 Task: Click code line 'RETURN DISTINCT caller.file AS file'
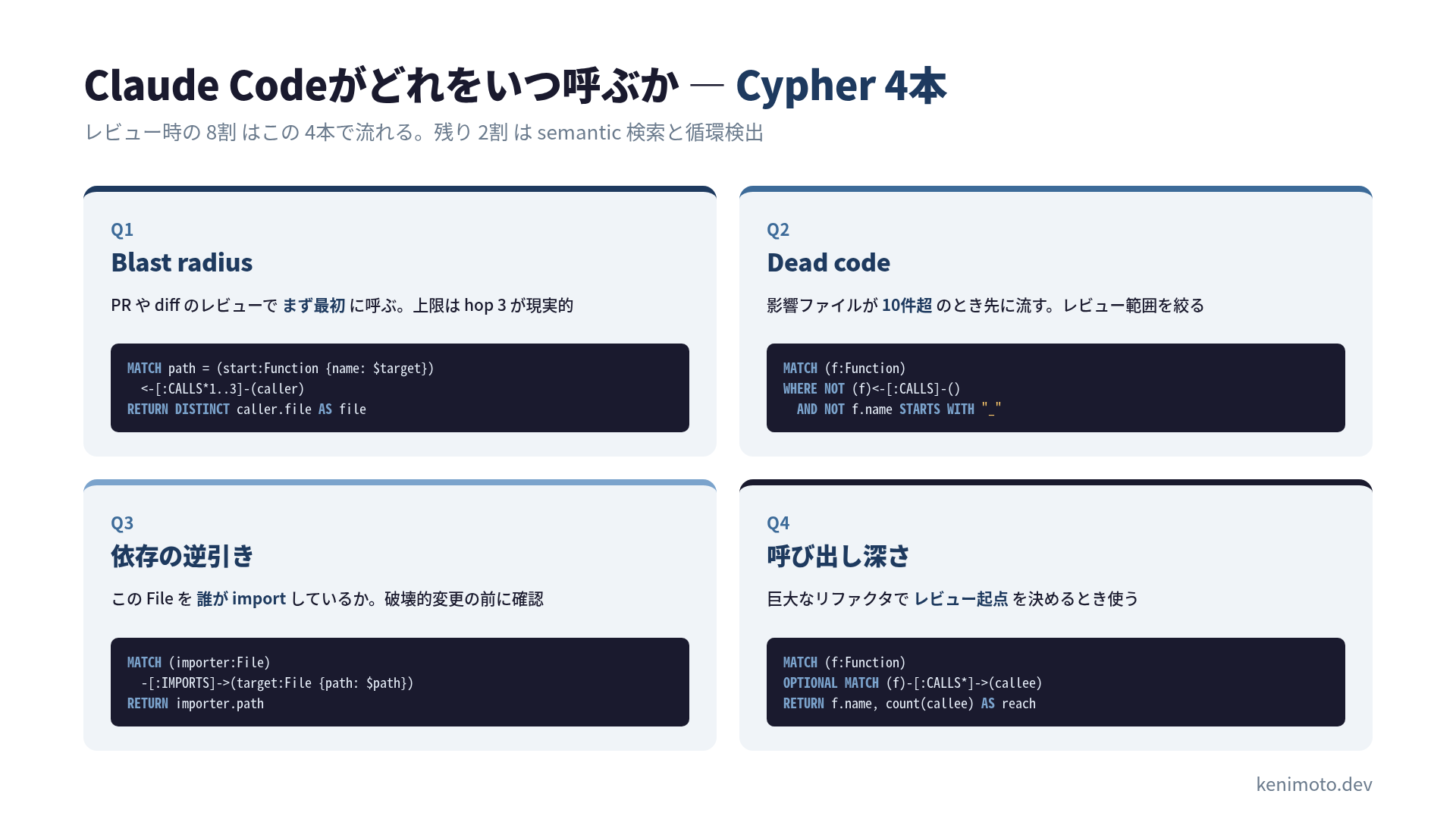[246, 409]
